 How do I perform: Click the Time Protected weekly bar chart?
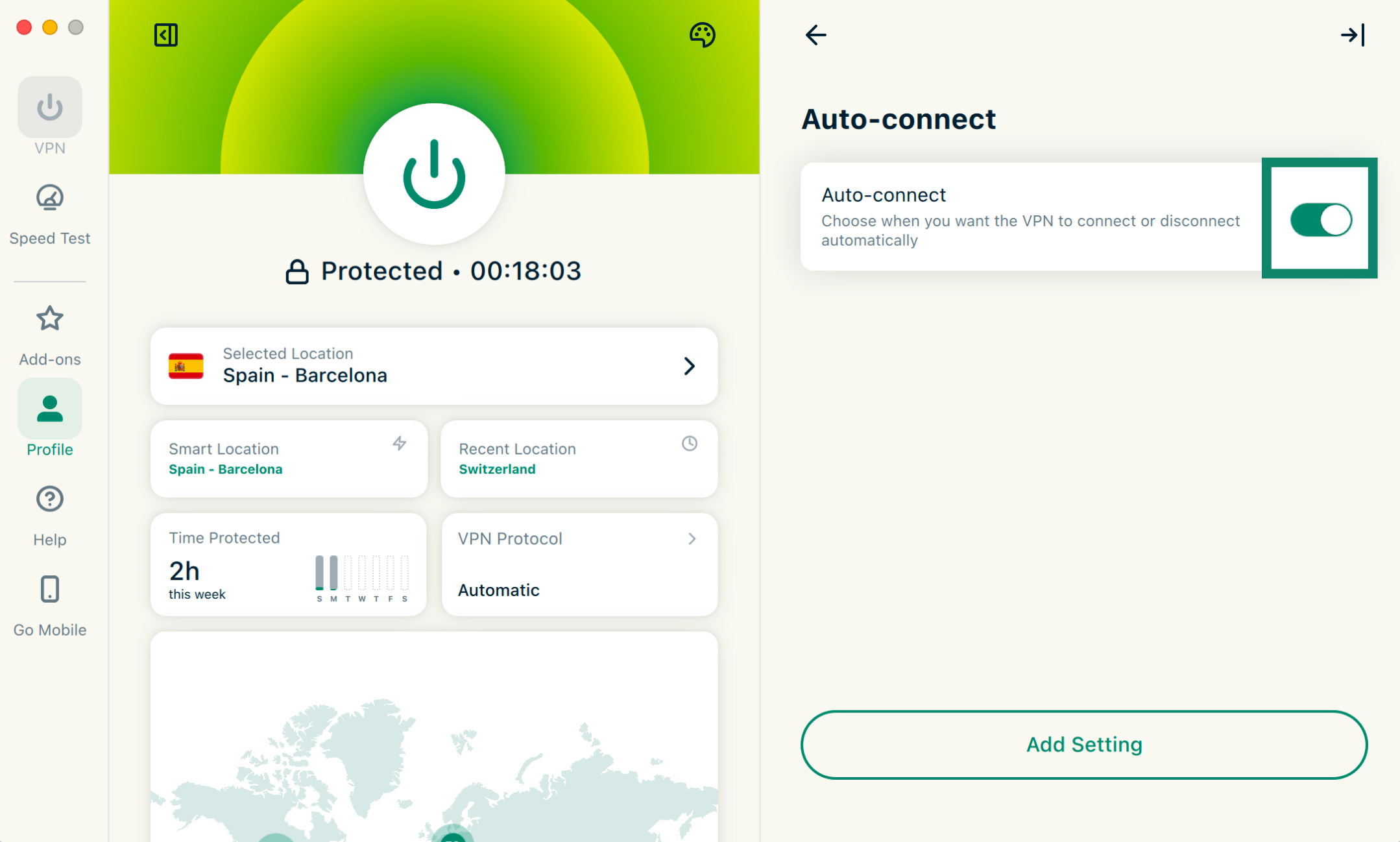coord(361,575)
